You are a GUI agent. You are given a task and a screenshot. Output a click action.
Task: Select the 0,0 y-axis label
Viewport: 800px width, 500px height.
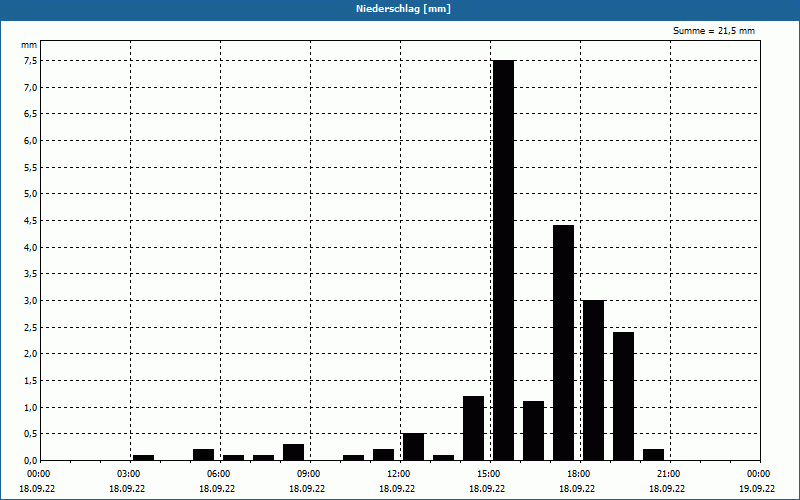point(31,460)
